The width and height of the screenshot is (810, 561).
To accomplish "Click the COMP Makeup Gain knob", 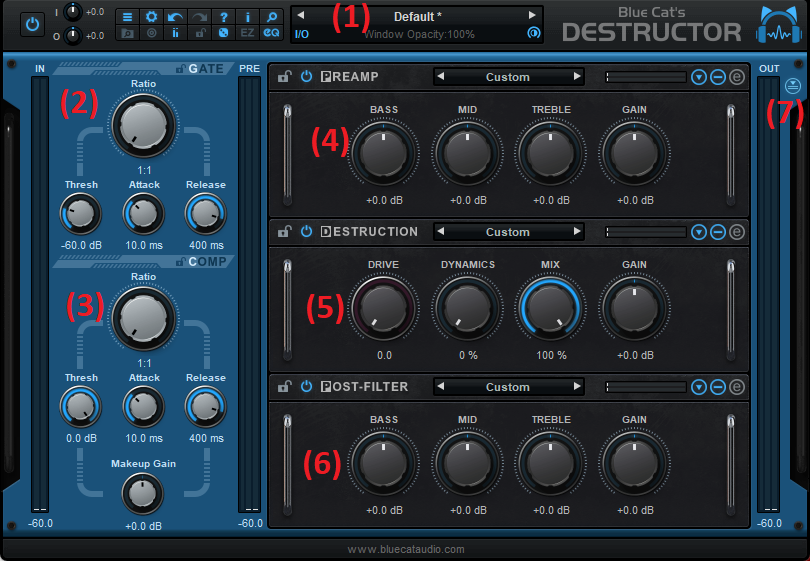I will (143, 494).
